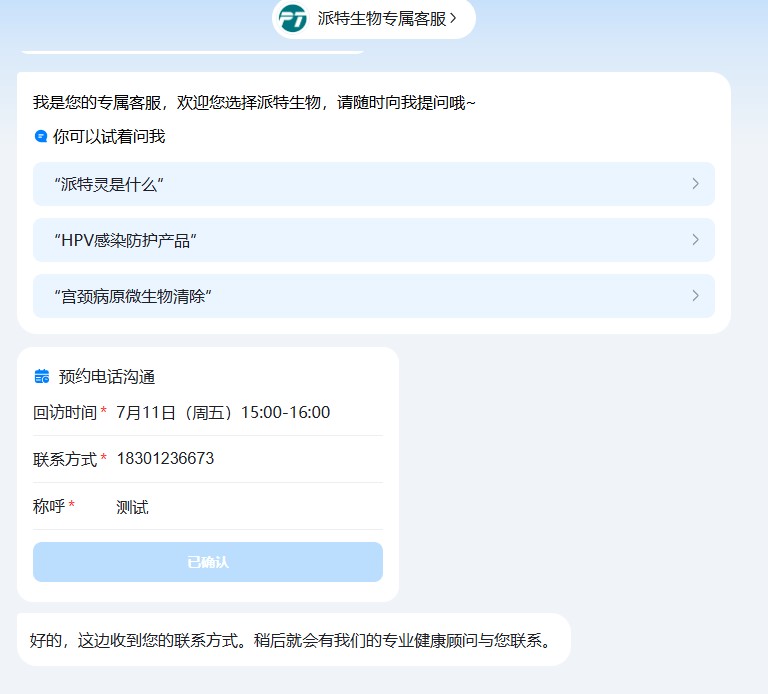This screenshot has width=768, height=694.
Task: Click the arrow on the 宫颈病原微生物清除 row
Action: tap(695, 296)
